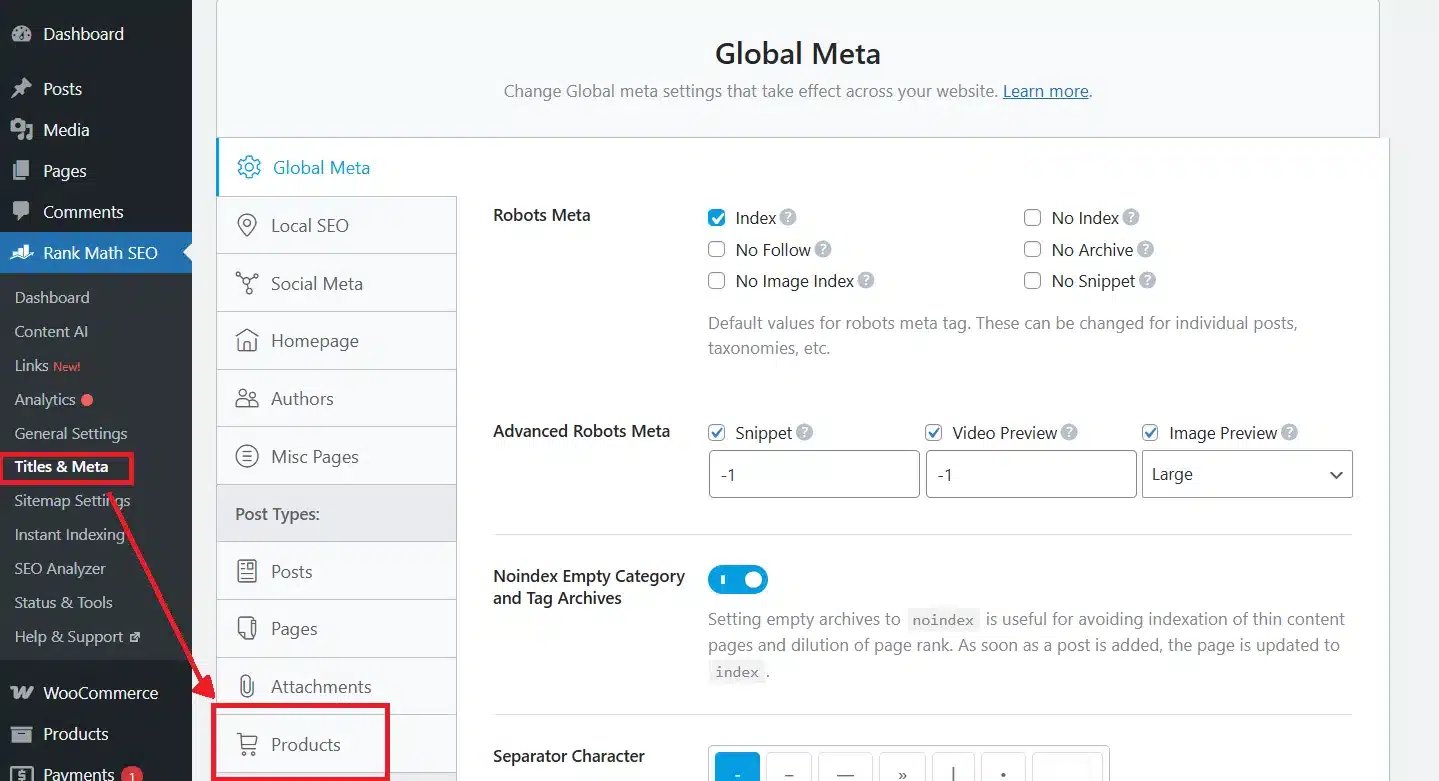Disable the Snippet checkbox

(x=717, y=432)
